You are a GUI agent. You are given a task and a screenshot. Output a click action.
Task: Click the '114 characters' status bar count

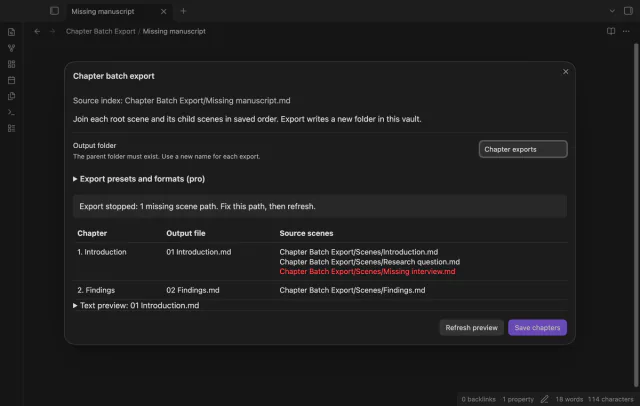click(x=611, y=399)
